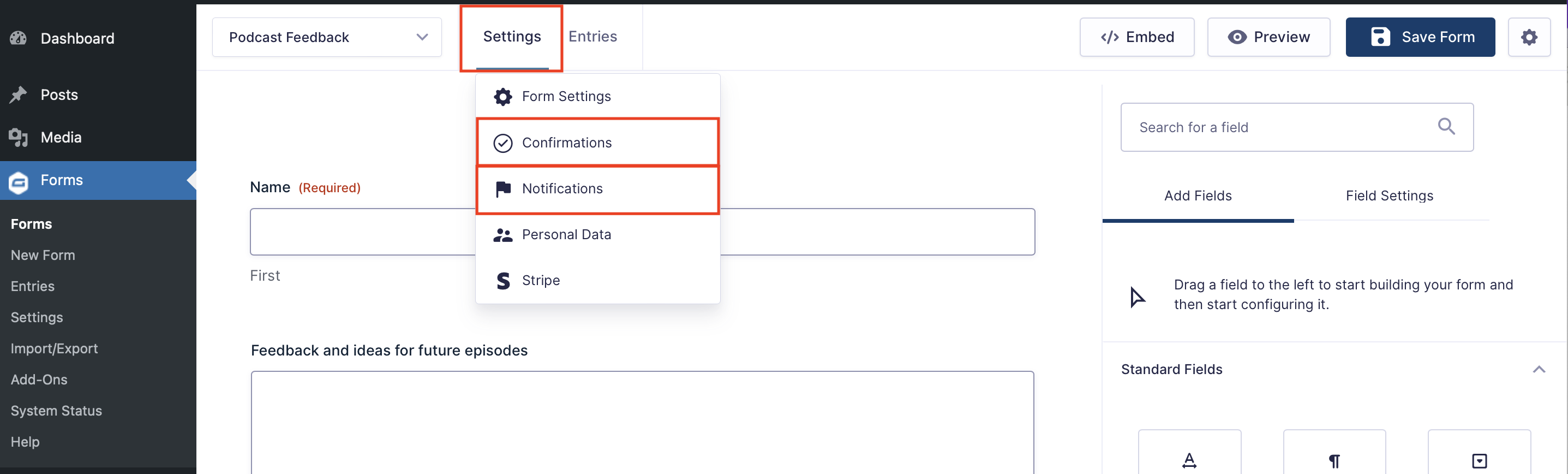Switch to the Add Fields tab

(1198, 195)
